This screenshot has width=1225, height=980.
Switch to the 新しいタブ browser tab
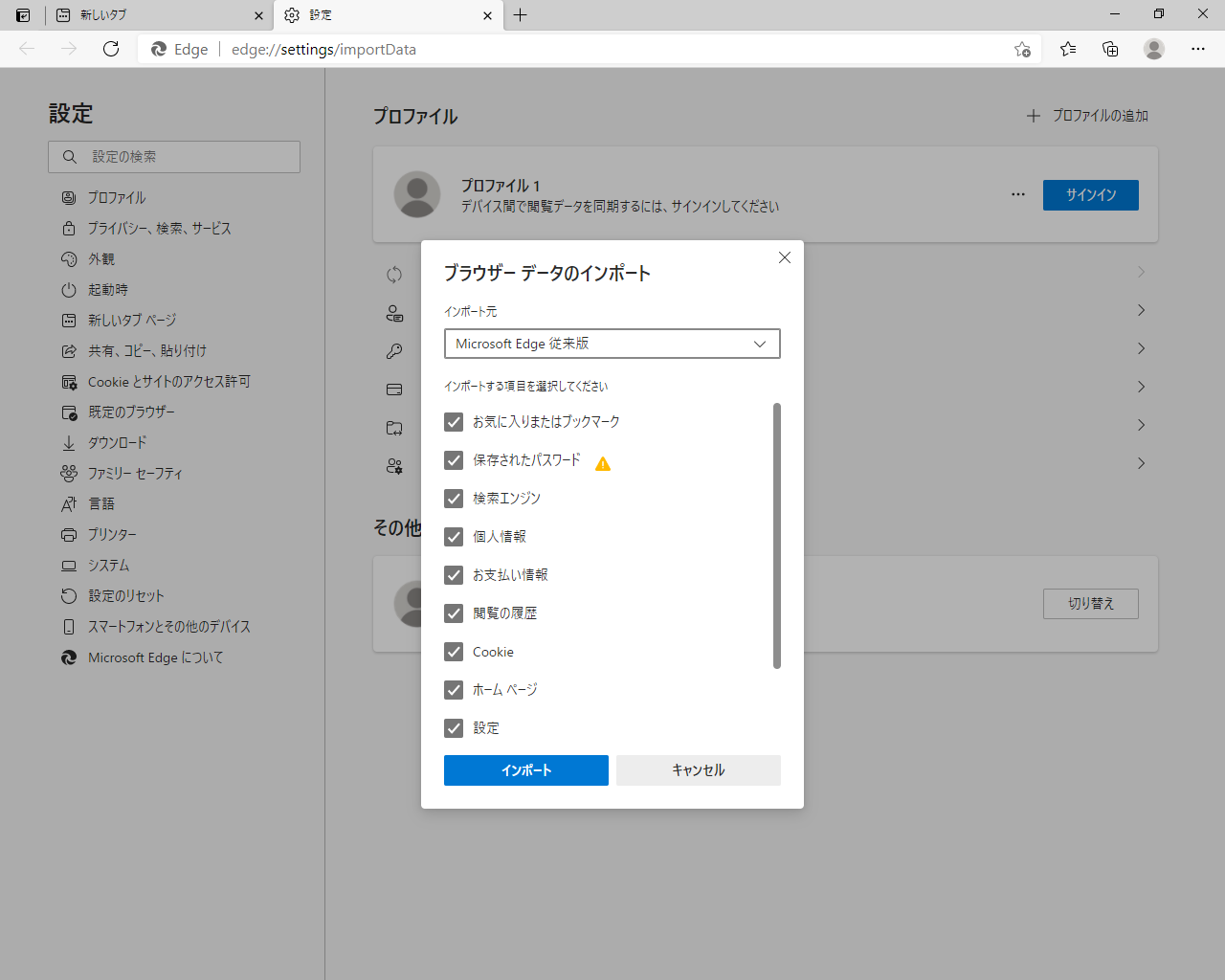pyautogui.click(x=158, y=15)
